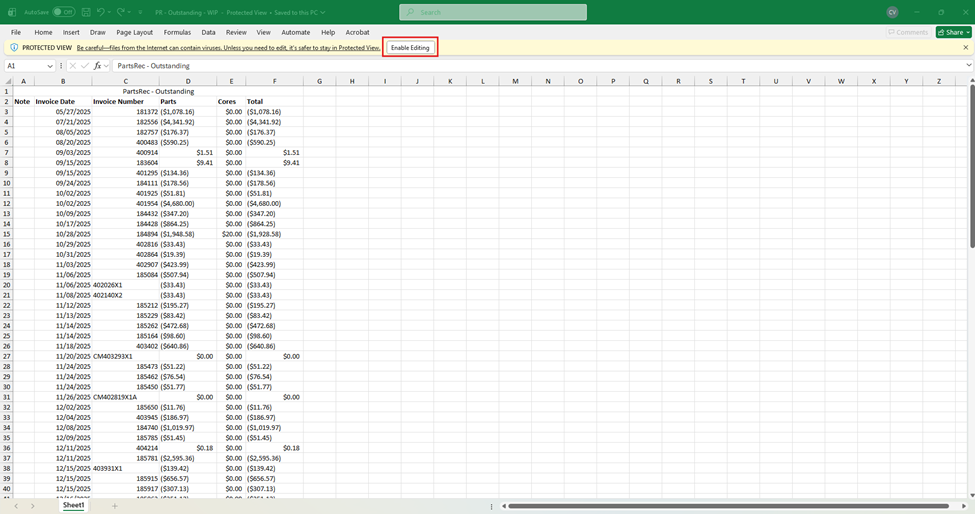Switch to the Home ribbon tab
This screenshot has height=514, width=975.
43,32
